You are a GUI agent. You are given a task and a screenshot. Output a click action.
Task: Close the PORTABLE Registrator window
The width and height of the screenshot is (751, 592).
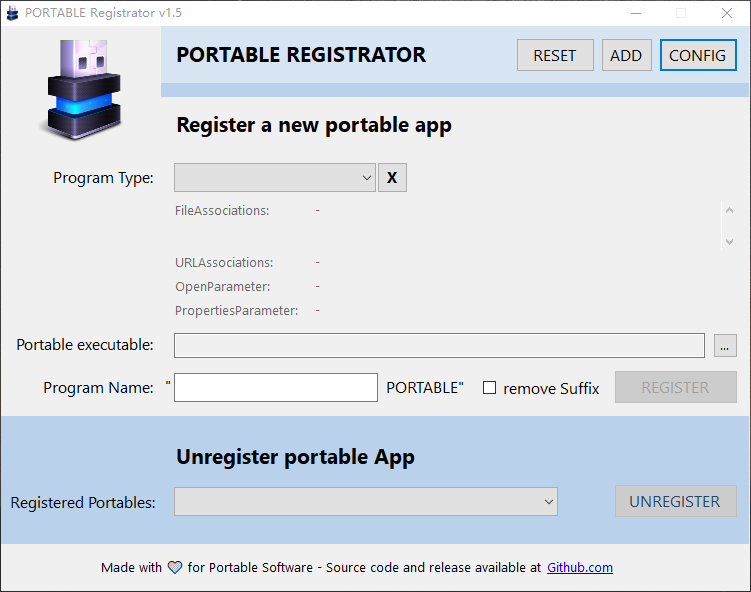tap(727, 13)
